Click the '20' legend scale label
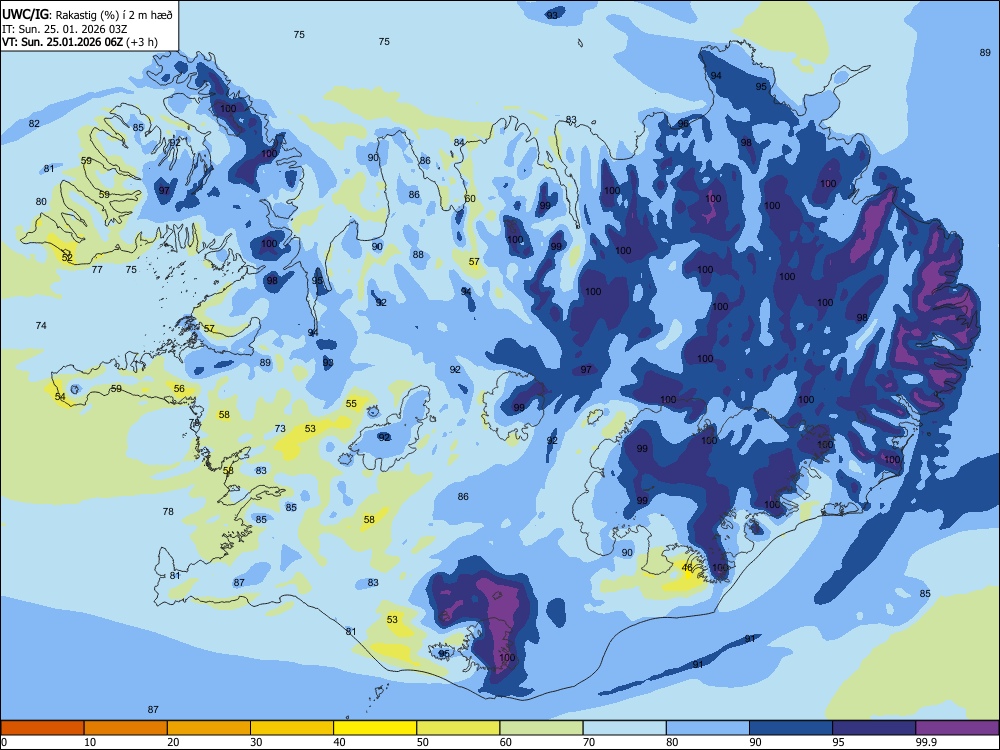 (x=173, y=742)
